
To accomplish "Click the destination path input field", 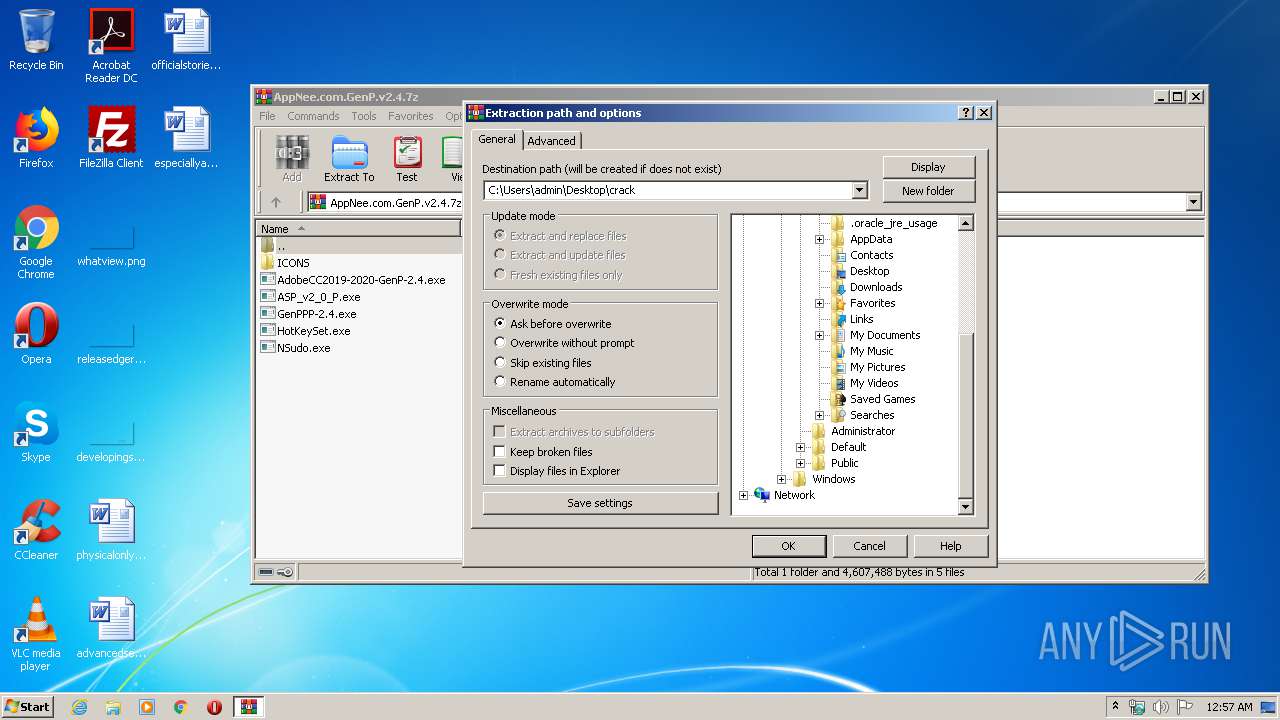I will click(668, 190).
